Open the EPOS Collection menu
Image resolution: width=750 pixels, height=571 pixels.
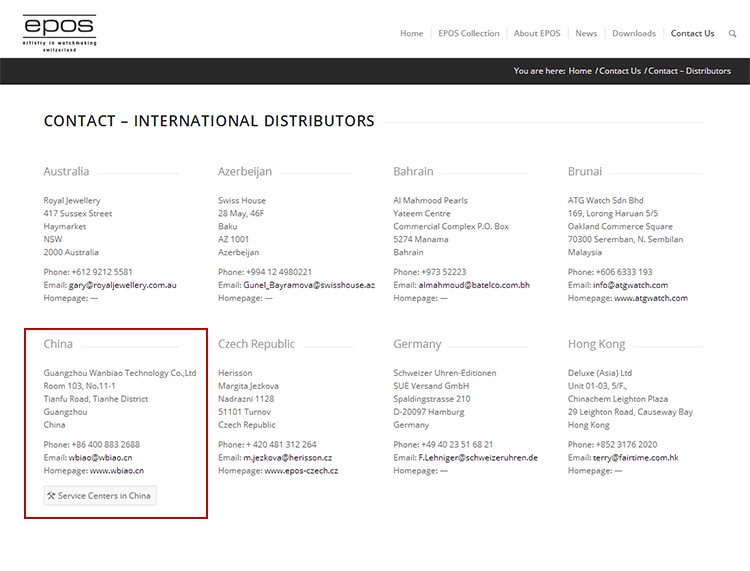(x=468, y=33)
